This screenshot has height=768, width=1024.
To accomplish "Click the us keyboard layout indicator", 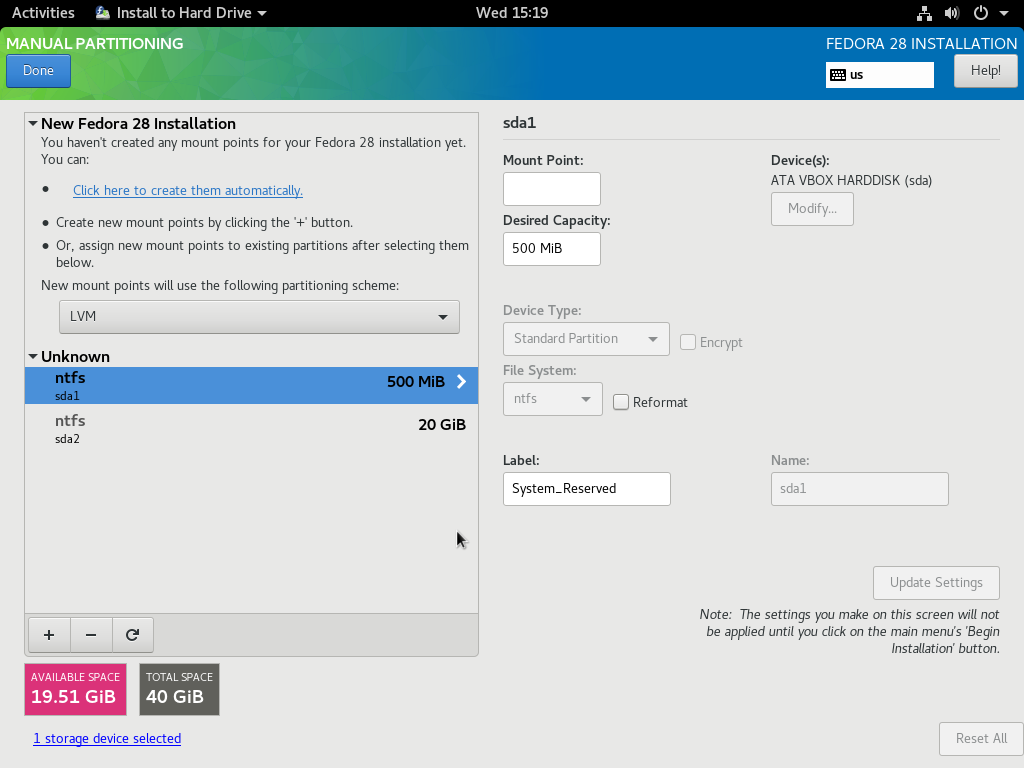I will (x=880, y=75).
